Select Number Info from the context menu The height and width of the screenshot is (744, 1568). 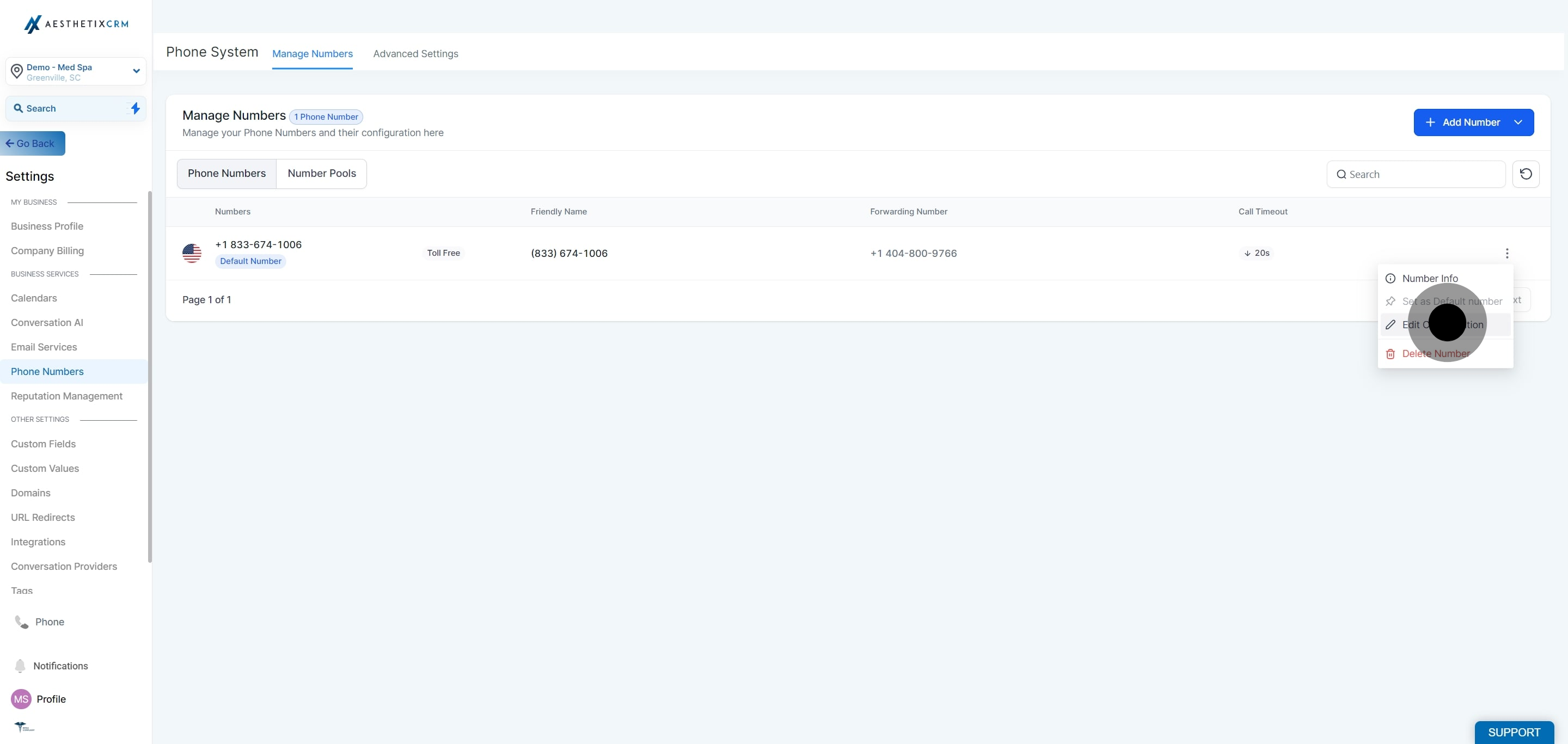pos(1430,278)
